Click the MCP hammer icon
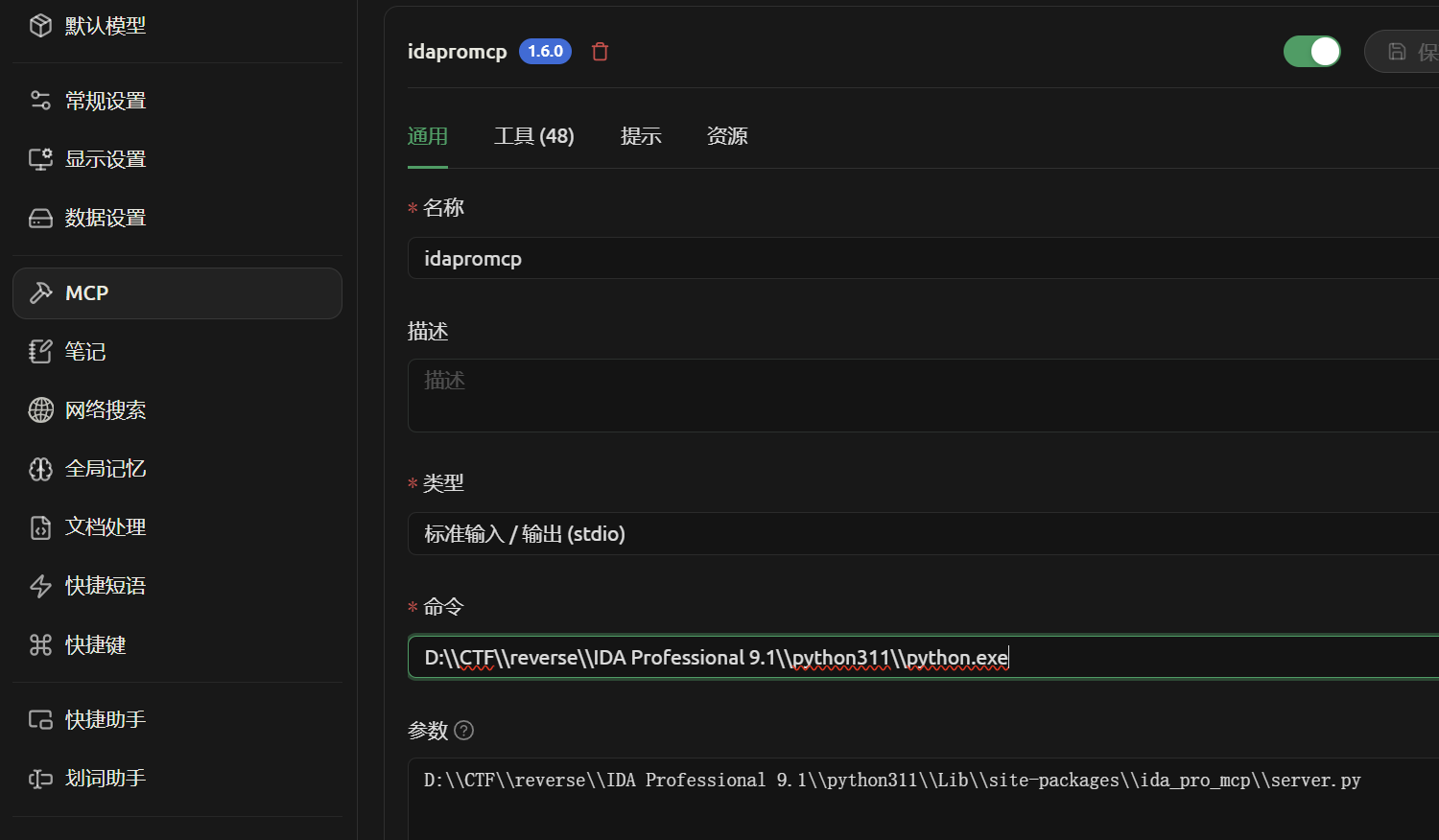Viewport: 1439px width, 840px height. (x=40, y=293)
